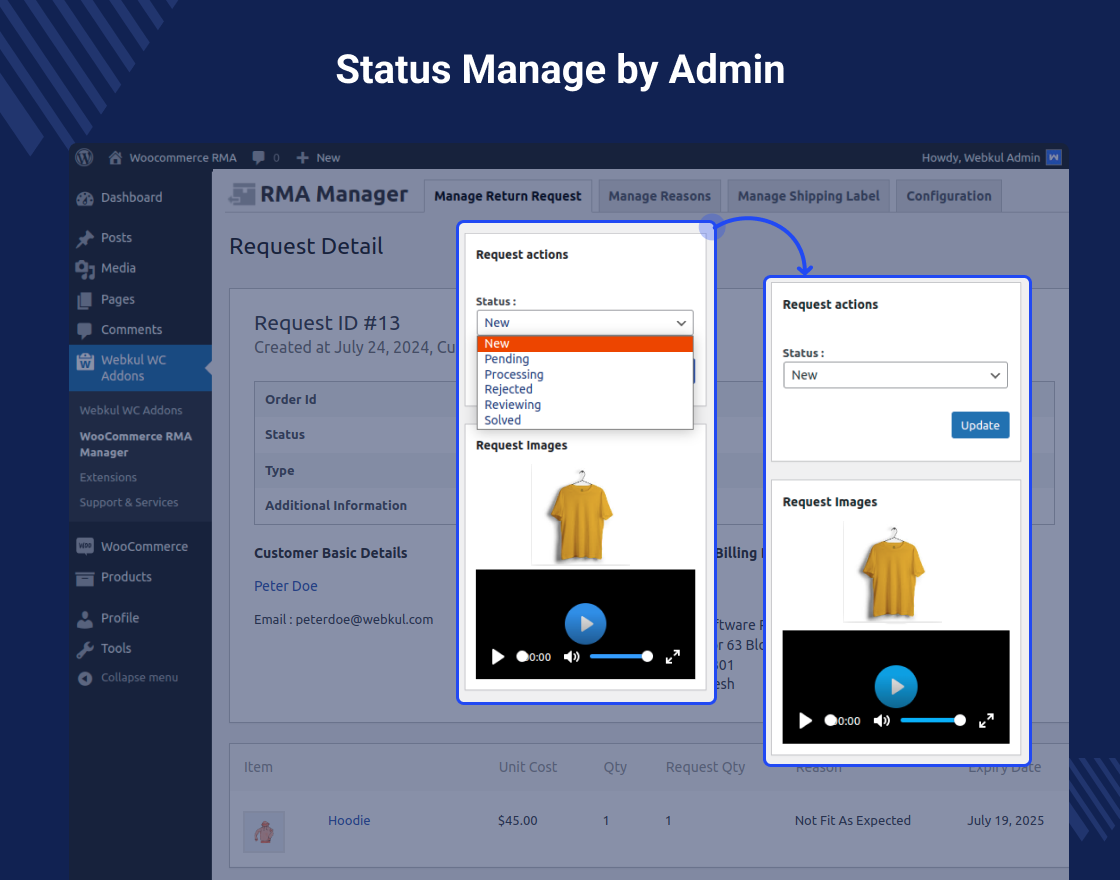Screen dimensions: 1120x880
Task: Click the plus New icon in admin bar
Action: [302, 157]
